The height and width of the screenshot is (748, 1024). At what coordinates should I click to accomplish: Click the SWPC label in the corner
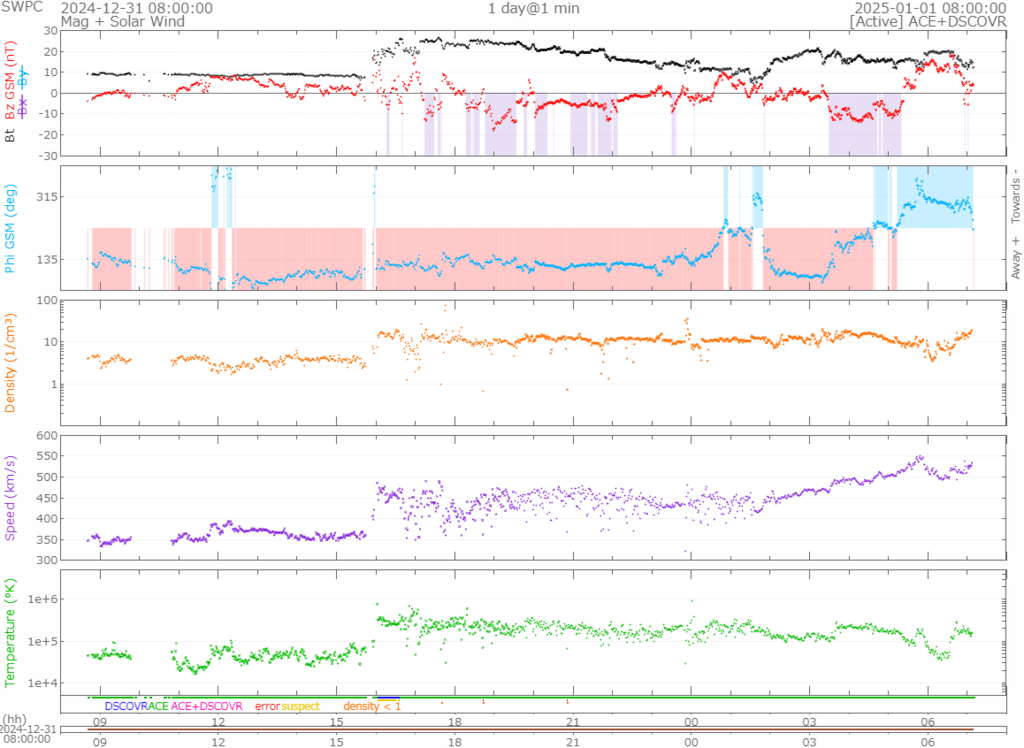21,8
